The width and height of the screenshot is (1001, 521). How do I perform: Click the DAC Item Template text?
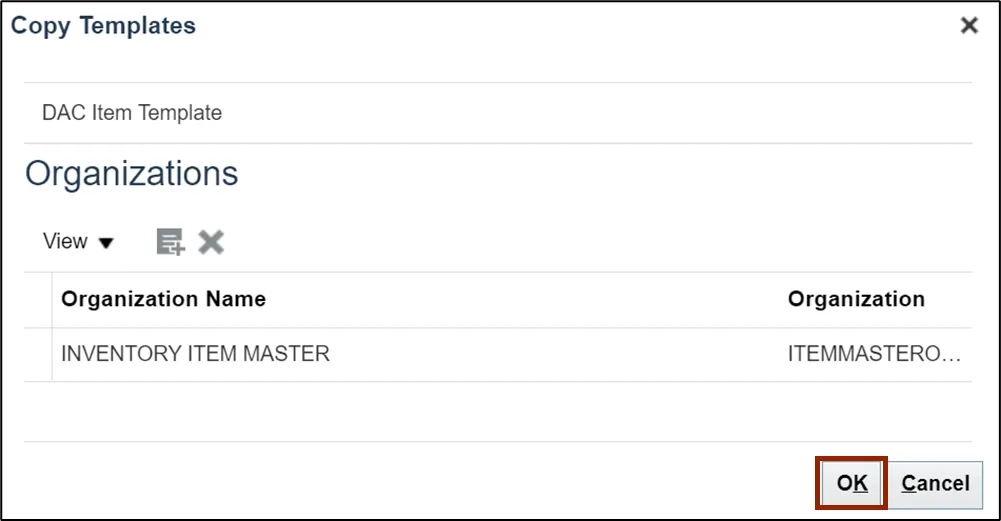click(132, 113)
